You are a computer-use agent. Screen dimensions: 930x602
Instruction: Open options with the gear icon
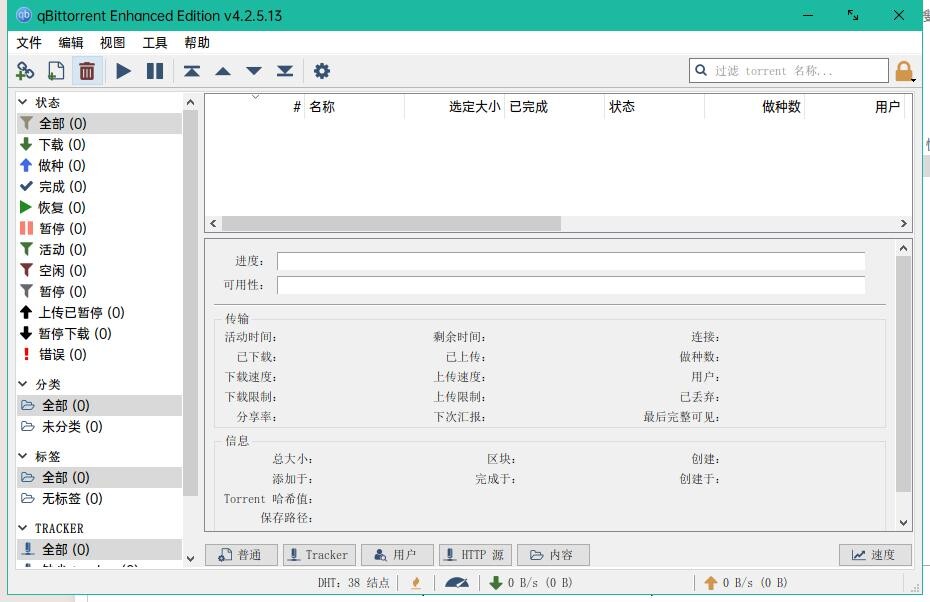(x=321, y=71)
